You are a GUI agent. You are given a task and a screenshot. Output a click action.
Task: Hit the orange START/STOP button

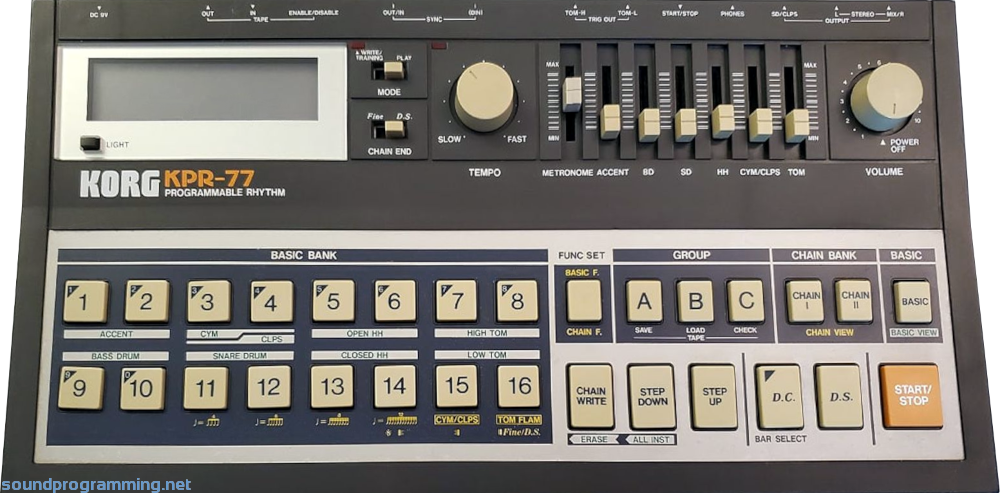click(911, 396)
